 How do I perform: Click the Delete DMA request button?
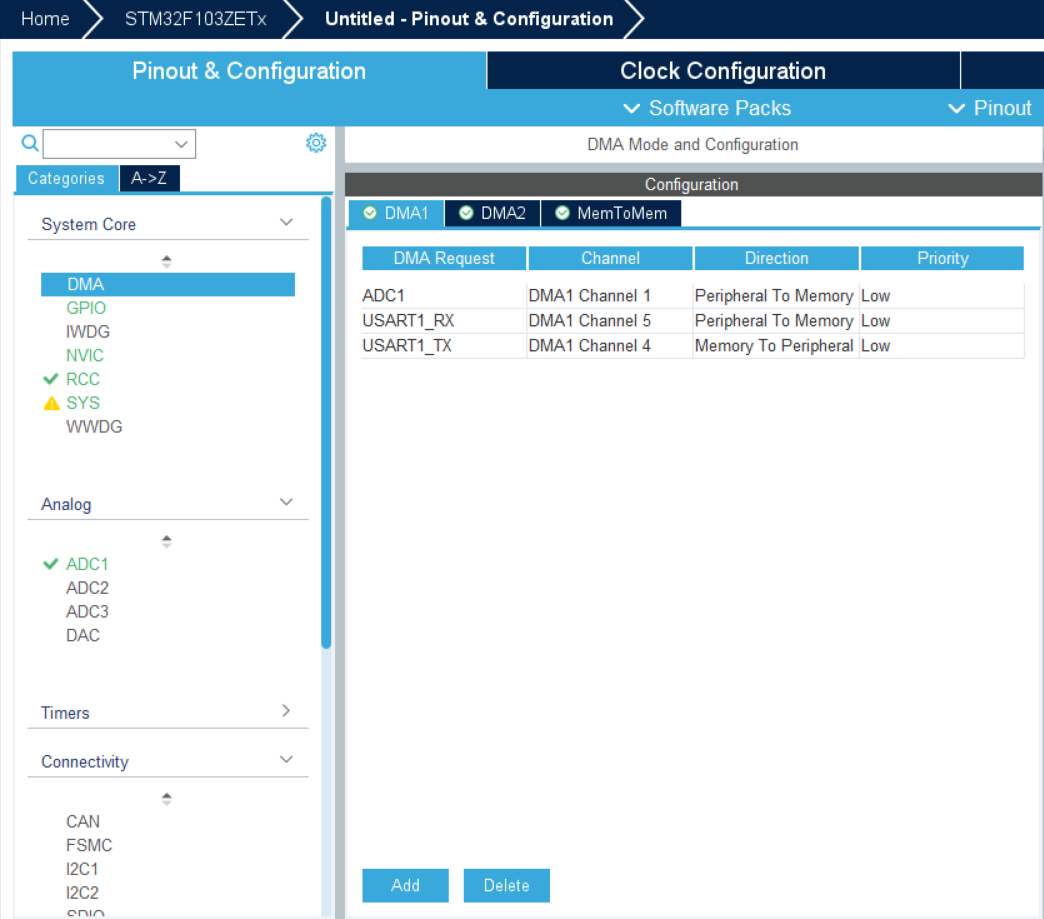pos(507,886)
